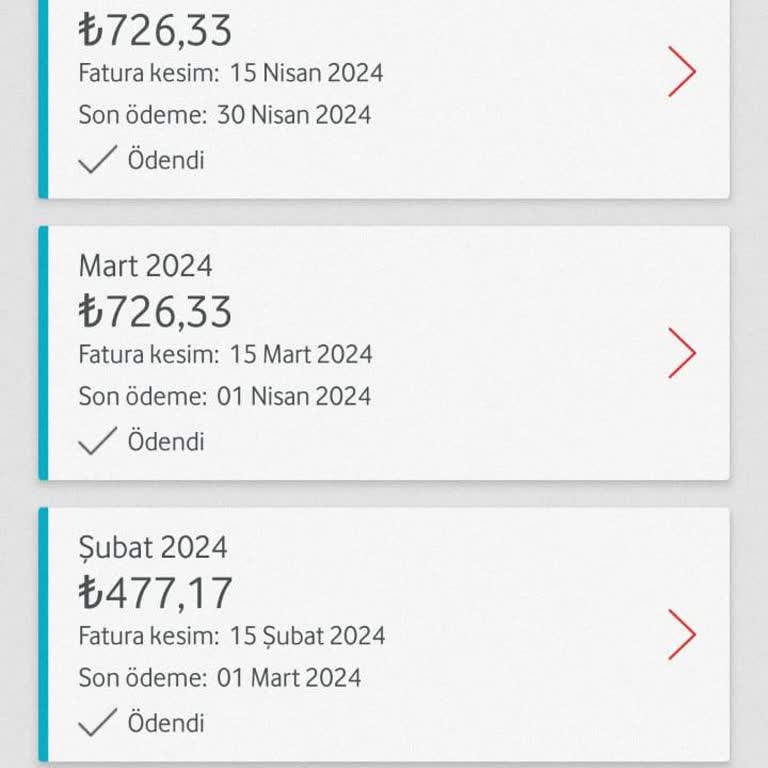The width and height of the screenshot is (768, 768).
Task: Click Son ödeme 01 Mart 2024 line
Action: 219,678
